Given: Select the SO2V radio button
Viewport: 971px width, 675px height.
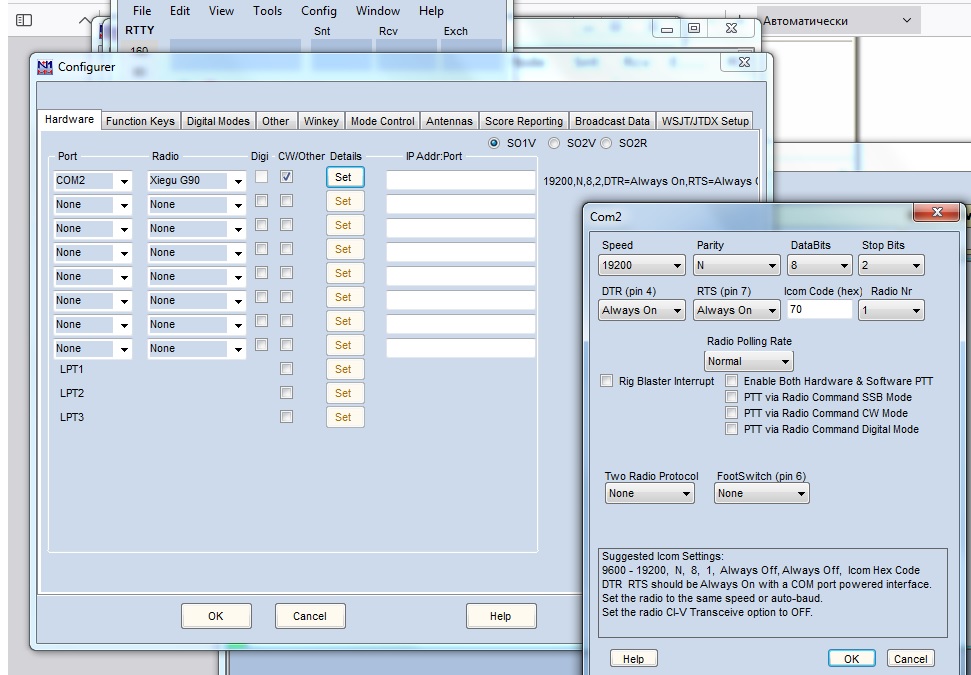Looking at the screenshot, I should click(x=554, y=143).
